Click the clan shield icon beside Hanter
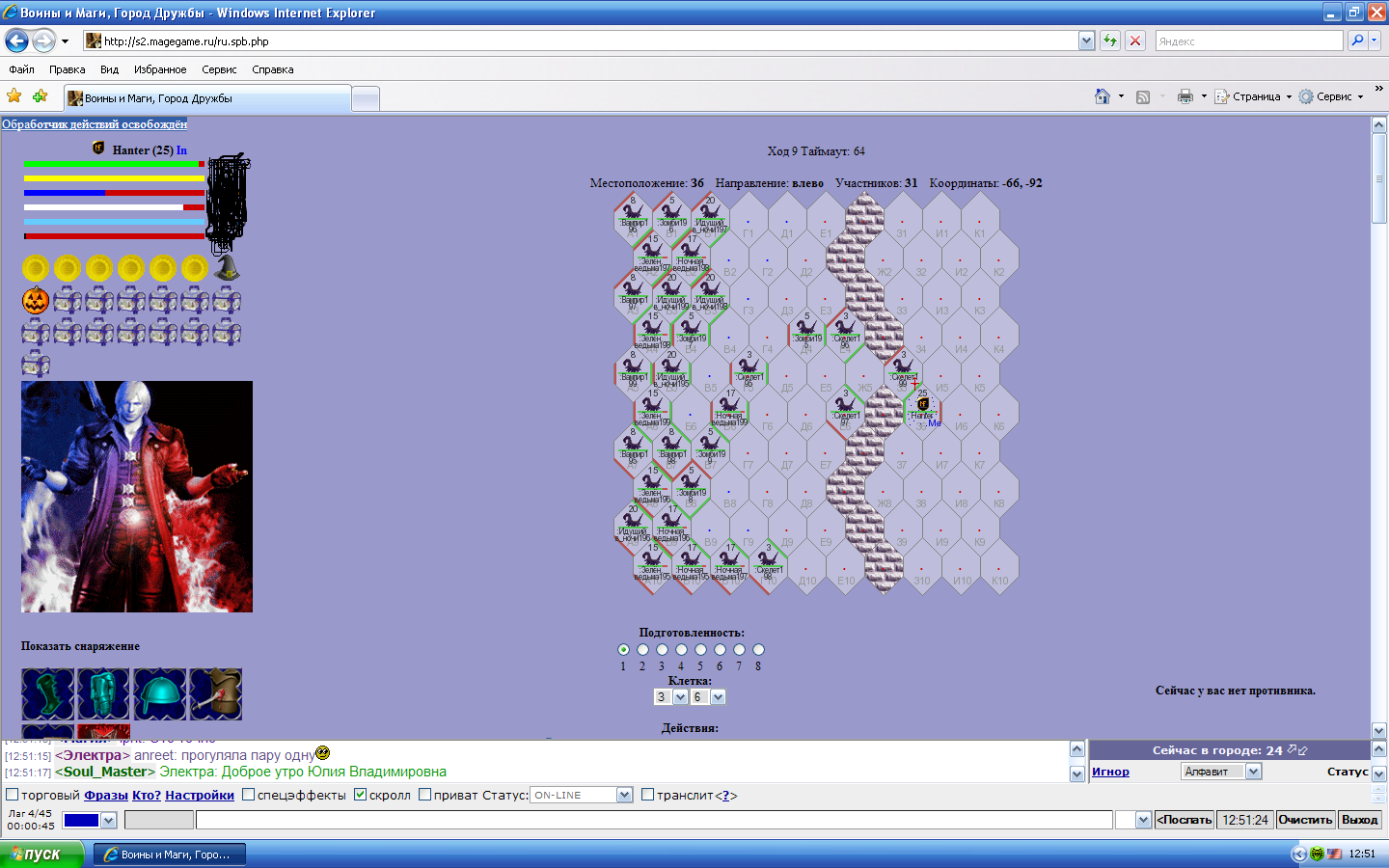Screen dimensions: 1389x868 click(x=98, y=148)
